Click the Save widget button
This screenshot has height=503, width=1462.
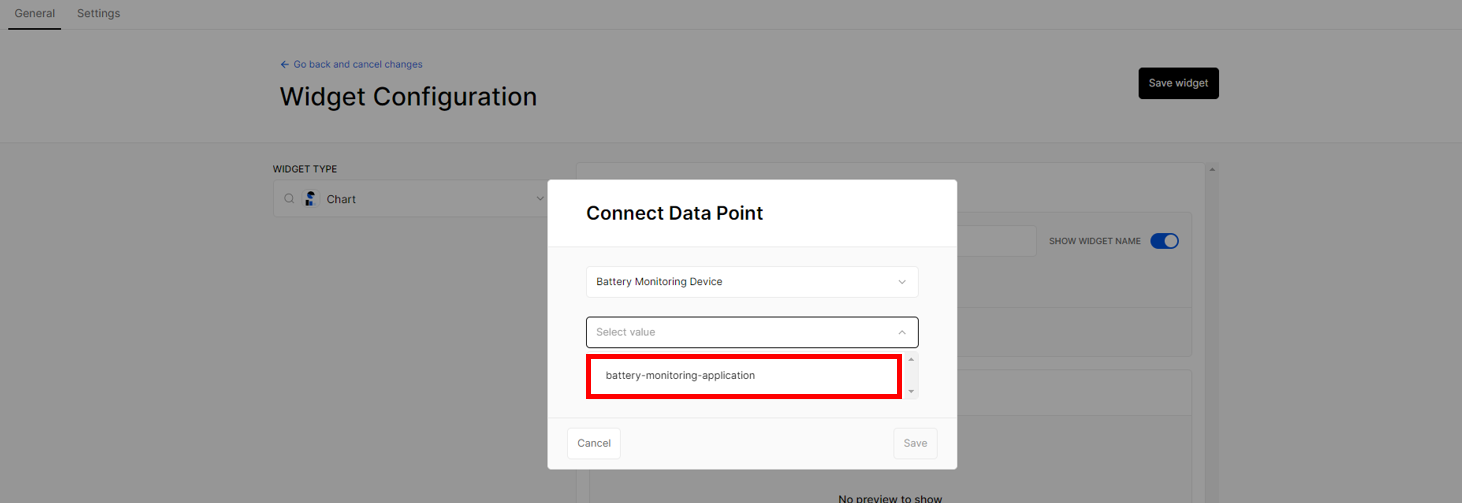point(1178,83)
